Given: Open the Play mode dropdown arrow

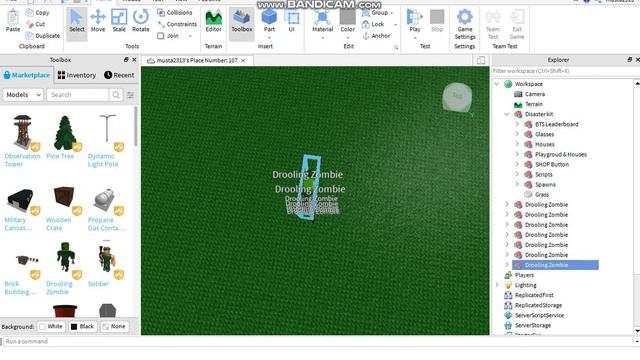Looking at the screenshot, I should point(415,38).
